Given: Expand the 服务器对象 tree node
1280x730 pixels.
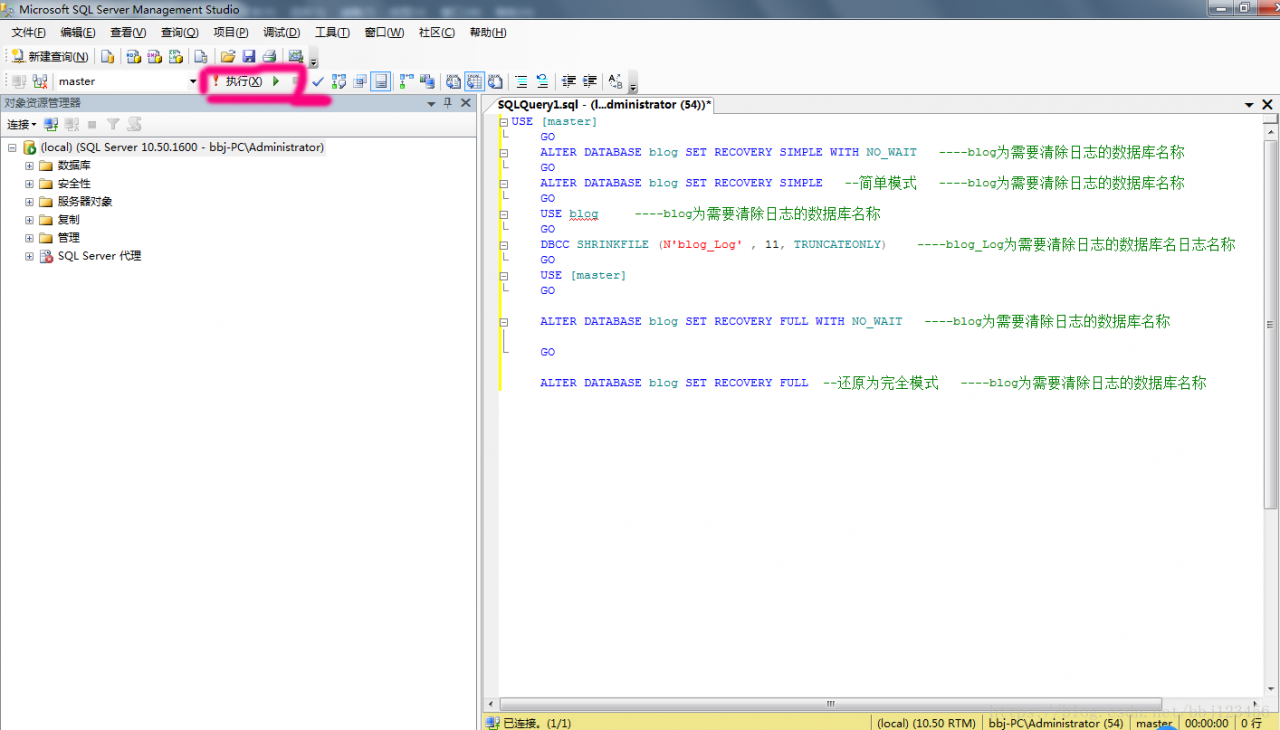Looking at the screenshot, I should point(29,201).
